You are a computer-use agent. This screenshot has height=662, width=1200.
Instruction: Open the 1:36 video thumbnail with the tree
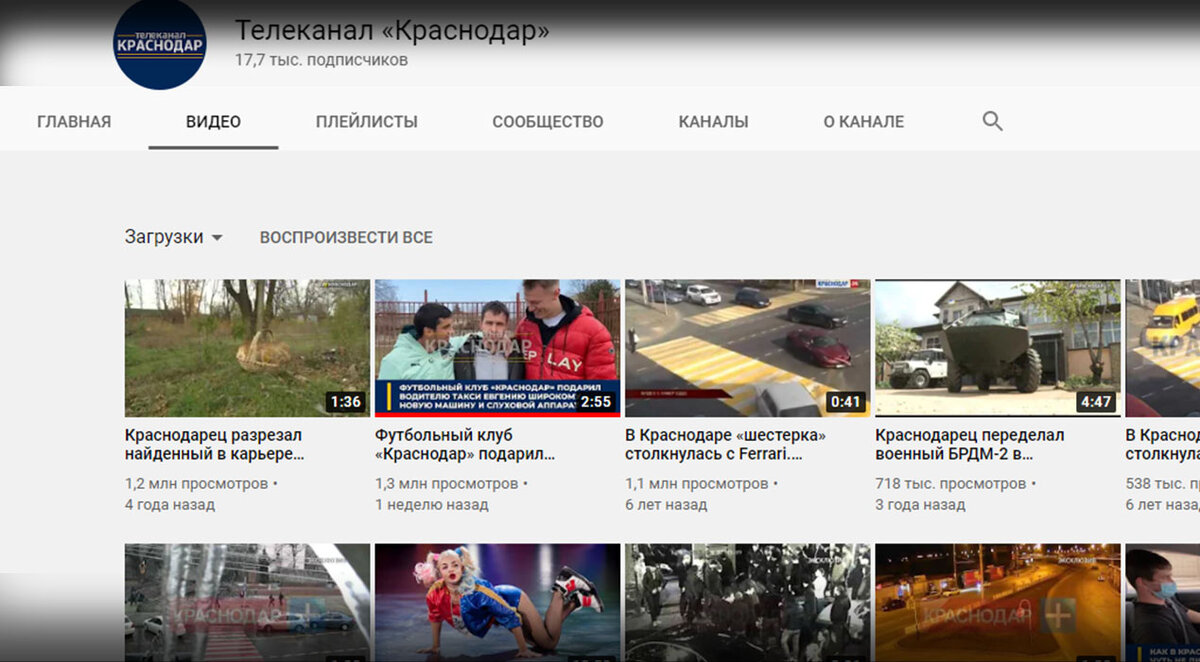tap(247, 348)
